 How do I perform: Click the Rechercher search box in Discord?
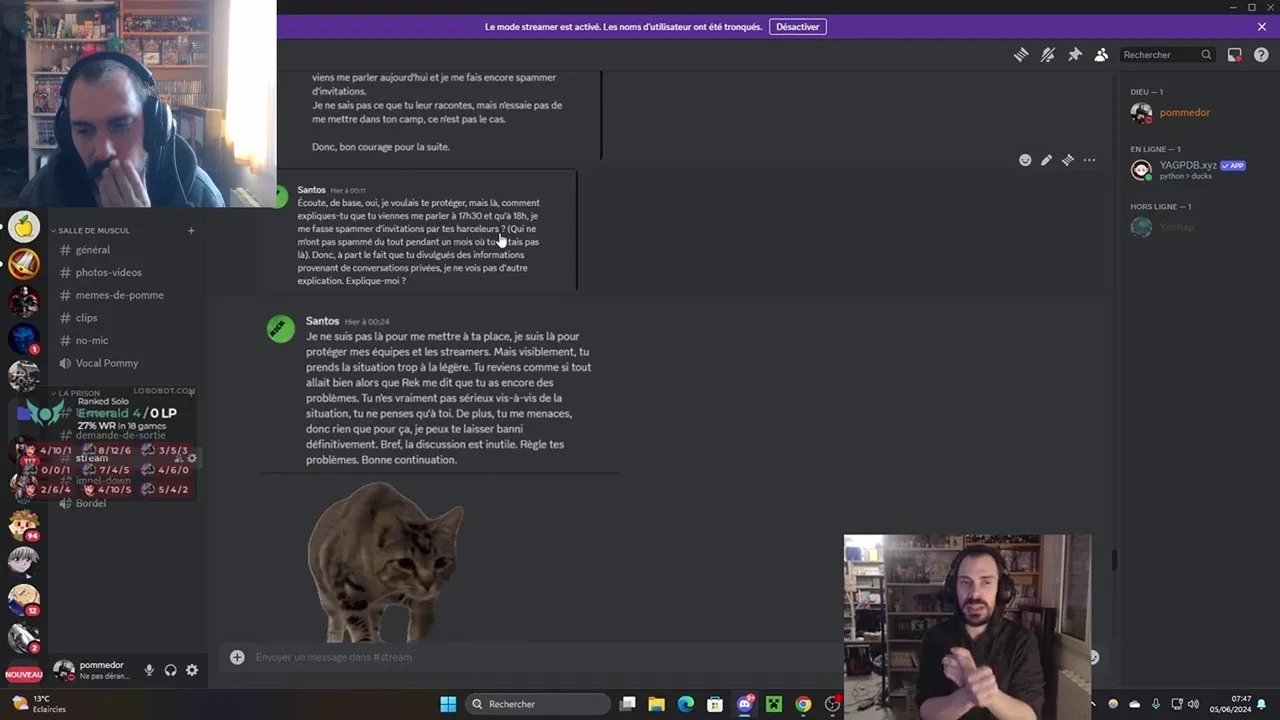pos(1167,55)
